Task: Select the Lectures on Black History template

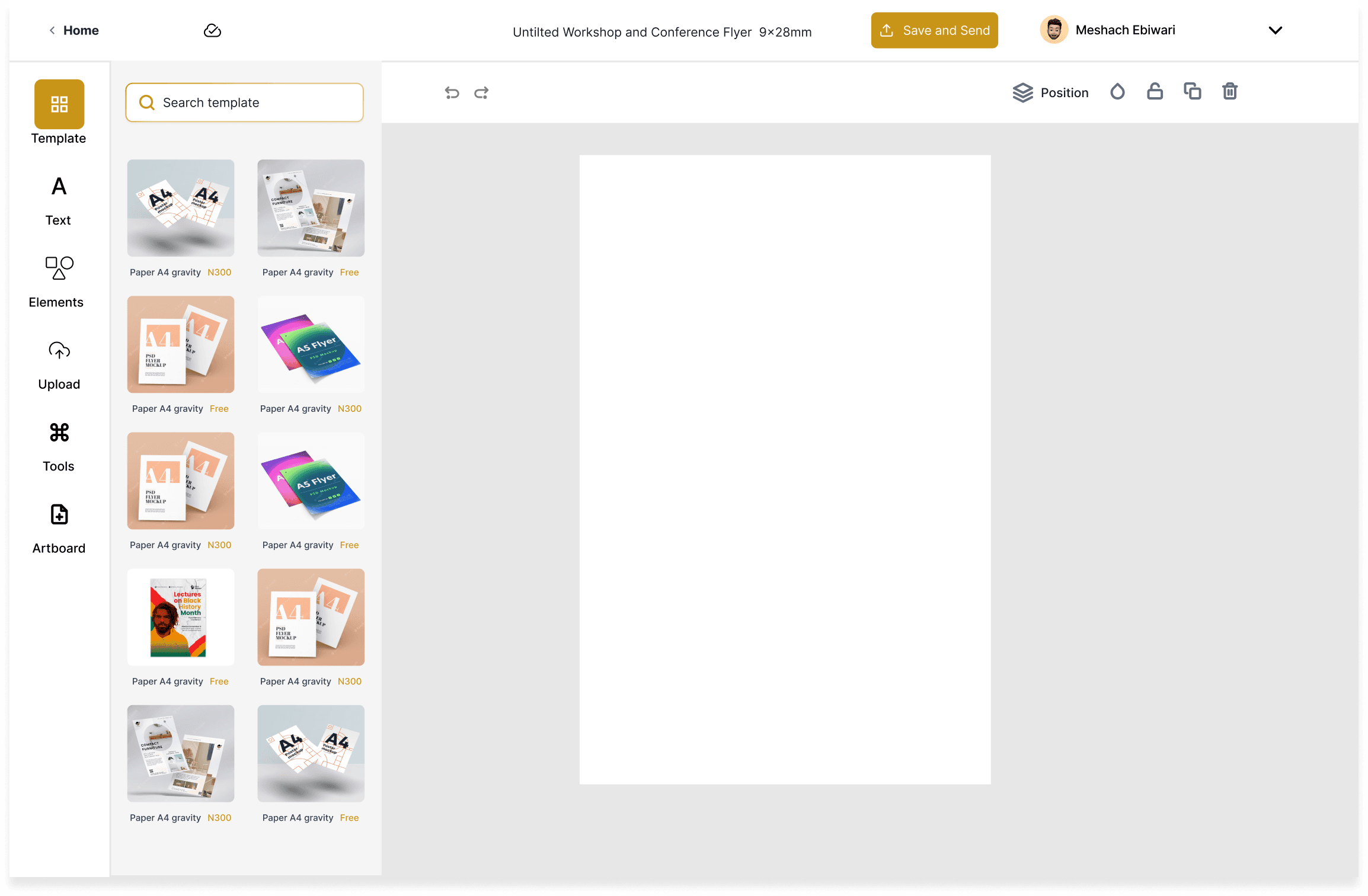Action: pos(180,617)
